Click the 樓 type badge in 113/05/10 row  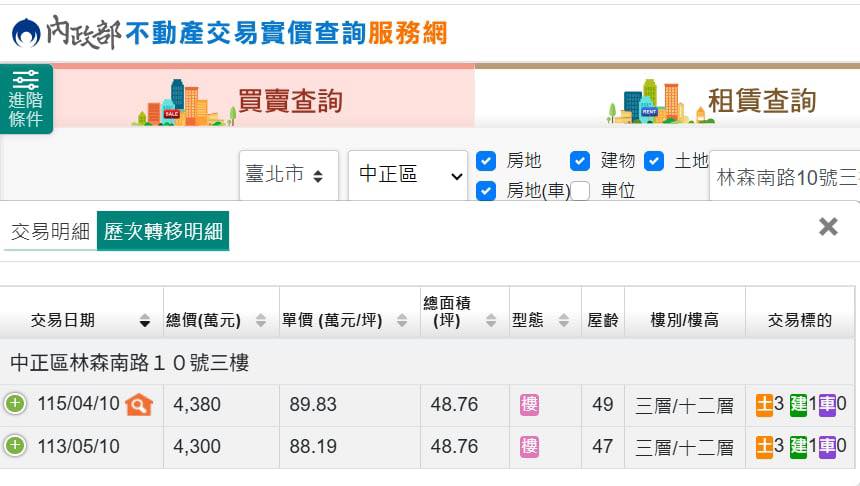(529, 447)
